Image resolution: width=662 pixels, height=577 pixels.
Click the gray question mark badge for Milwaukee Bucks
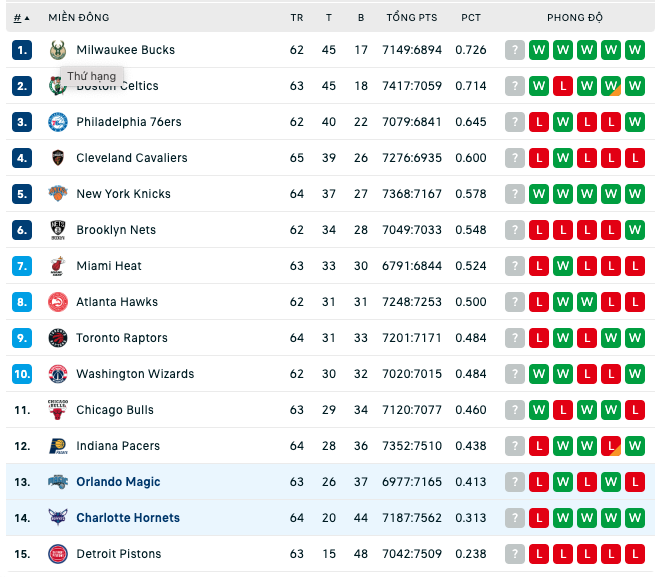515,50
